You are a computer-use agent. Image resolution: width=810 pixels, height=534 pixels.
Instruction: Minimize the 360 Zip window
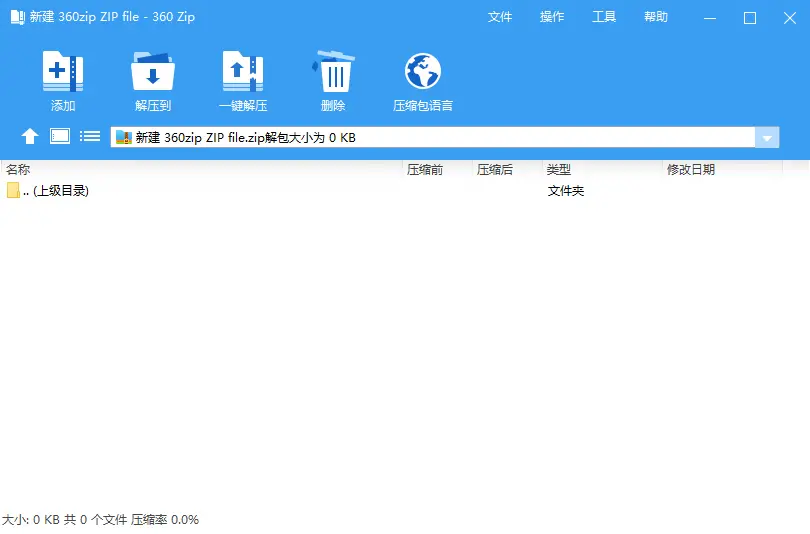coord(710,18)
